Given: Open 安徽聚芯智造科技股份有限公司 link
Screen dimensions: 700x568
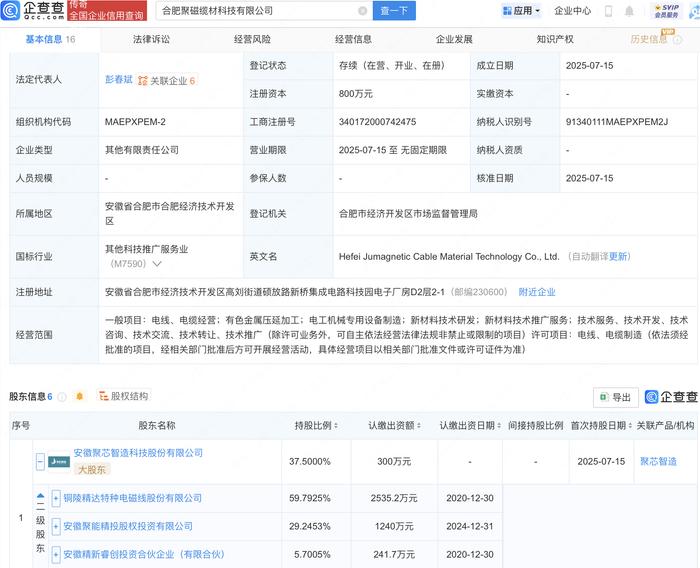Looking at the screenshot, I should pos(138,453).
